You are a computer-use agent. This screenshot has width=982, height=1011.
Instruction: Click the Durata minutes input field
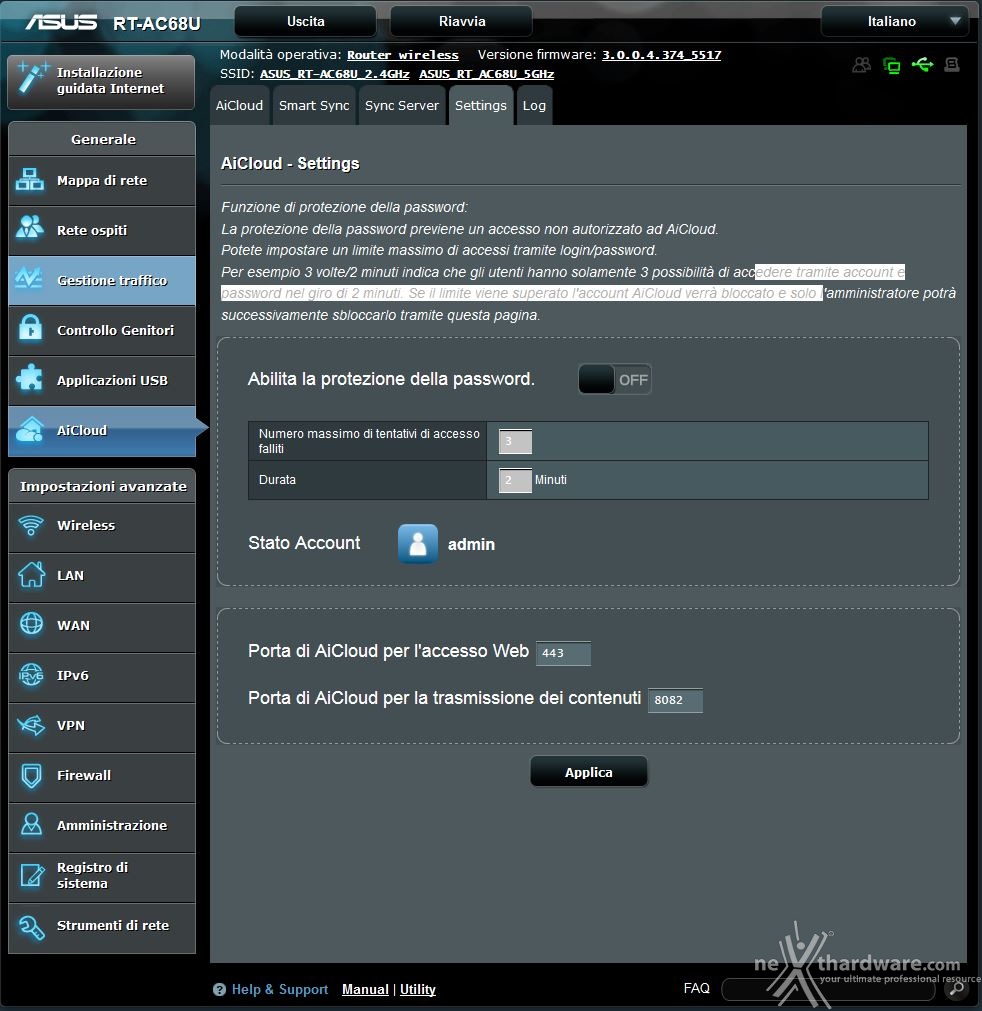pos(515,480)
